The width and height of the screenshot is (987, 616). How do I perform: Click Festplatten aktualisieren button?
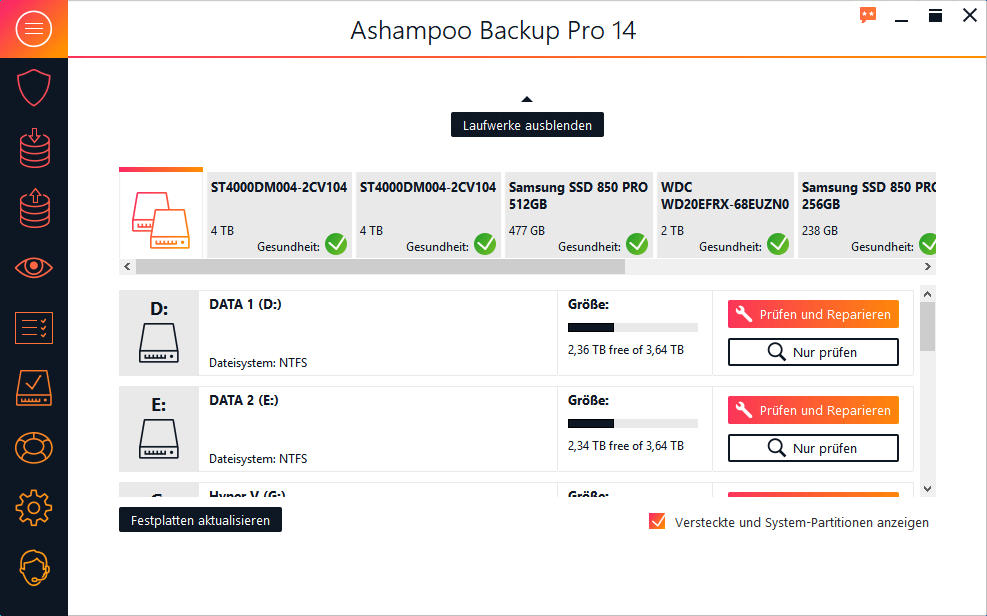pos(200,520)
